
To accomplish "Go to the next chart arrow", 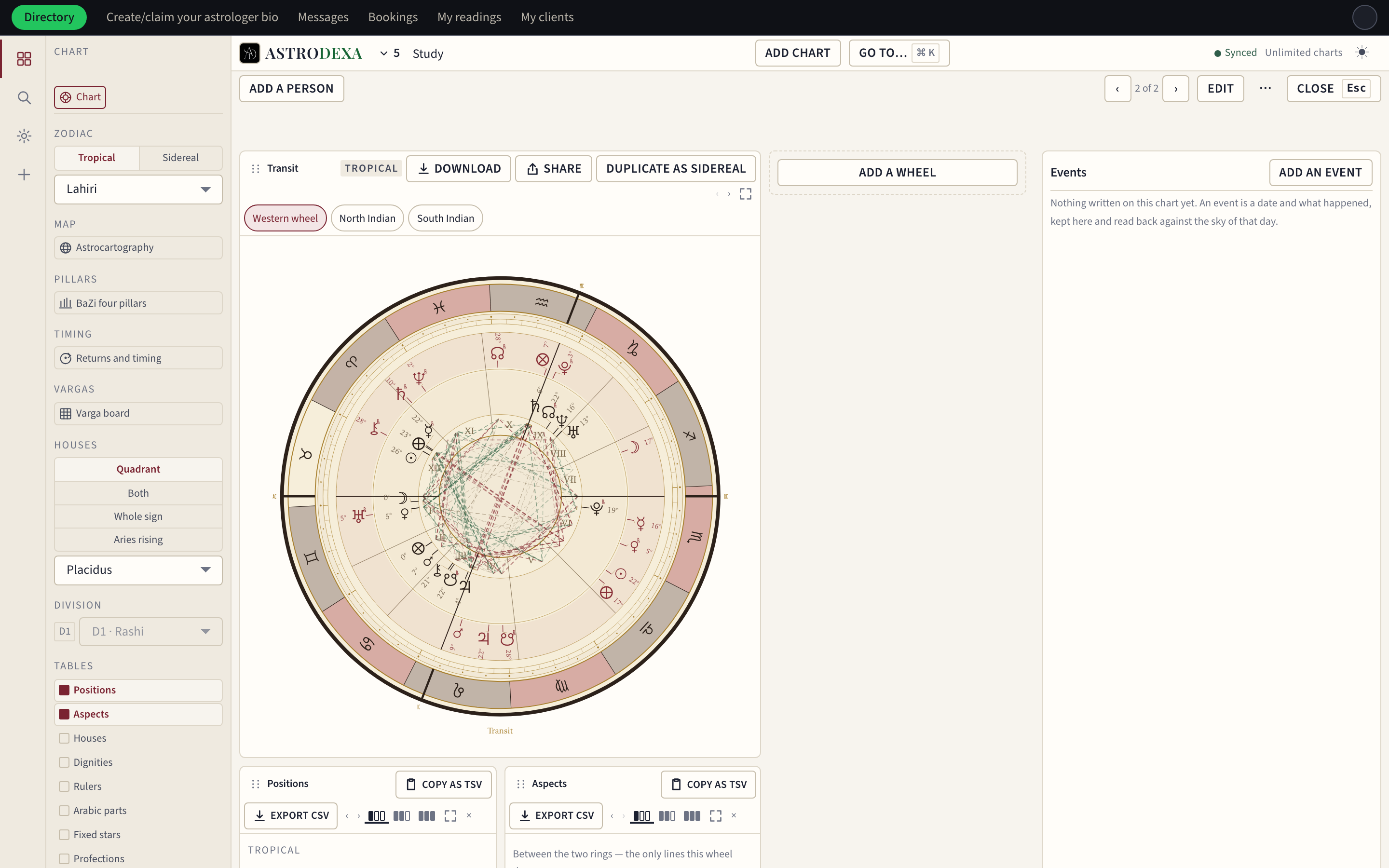I will [x=1175, y=89].
